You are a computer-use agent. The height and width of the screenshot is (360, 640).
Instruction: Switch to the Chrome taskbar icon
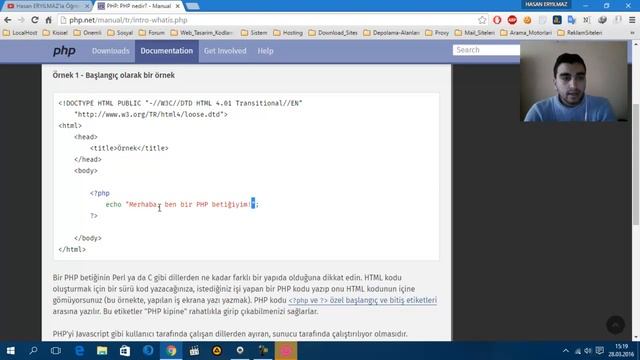click(x=171, y=351)
